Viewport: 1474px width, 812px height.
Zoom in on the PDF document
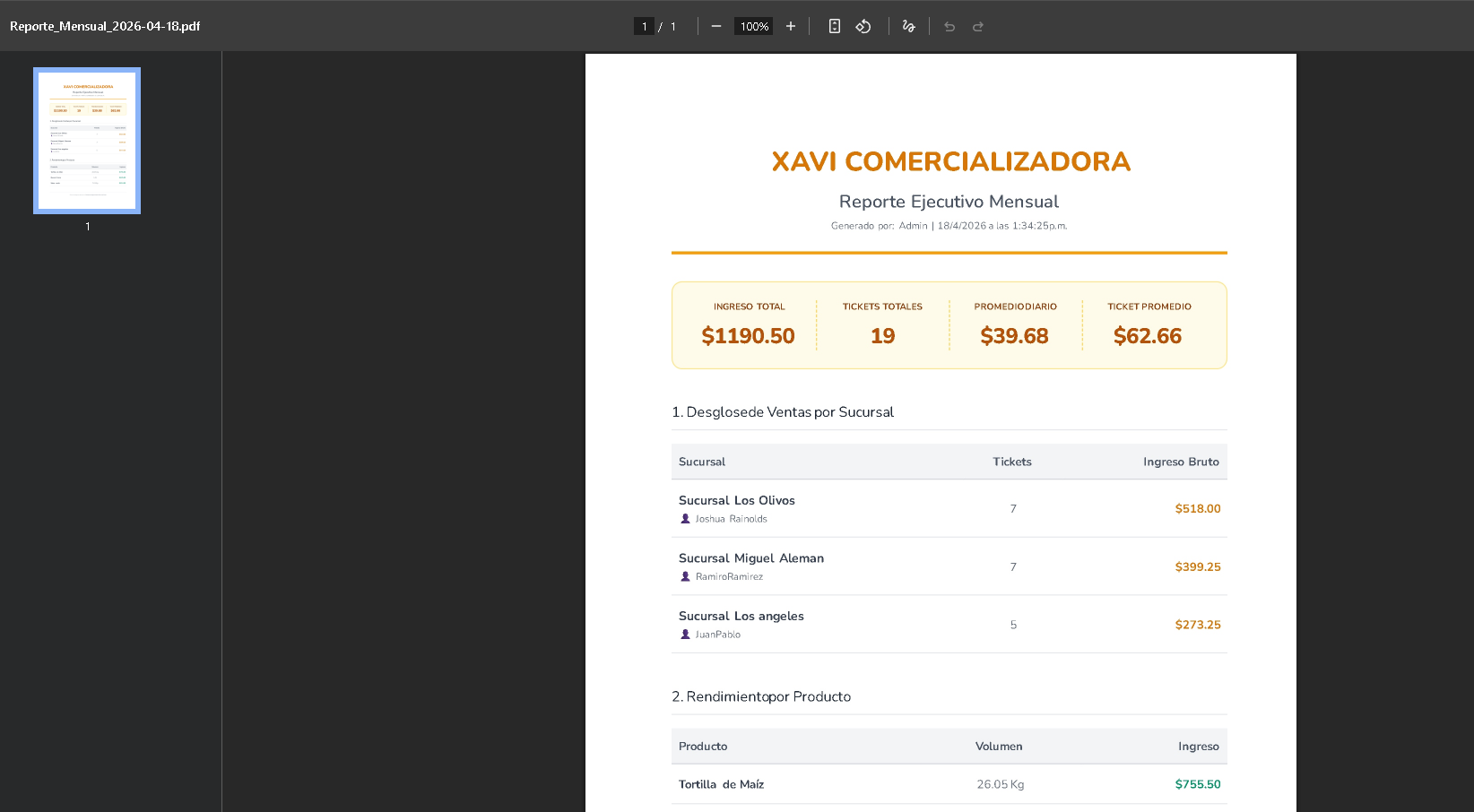(791, 26)
